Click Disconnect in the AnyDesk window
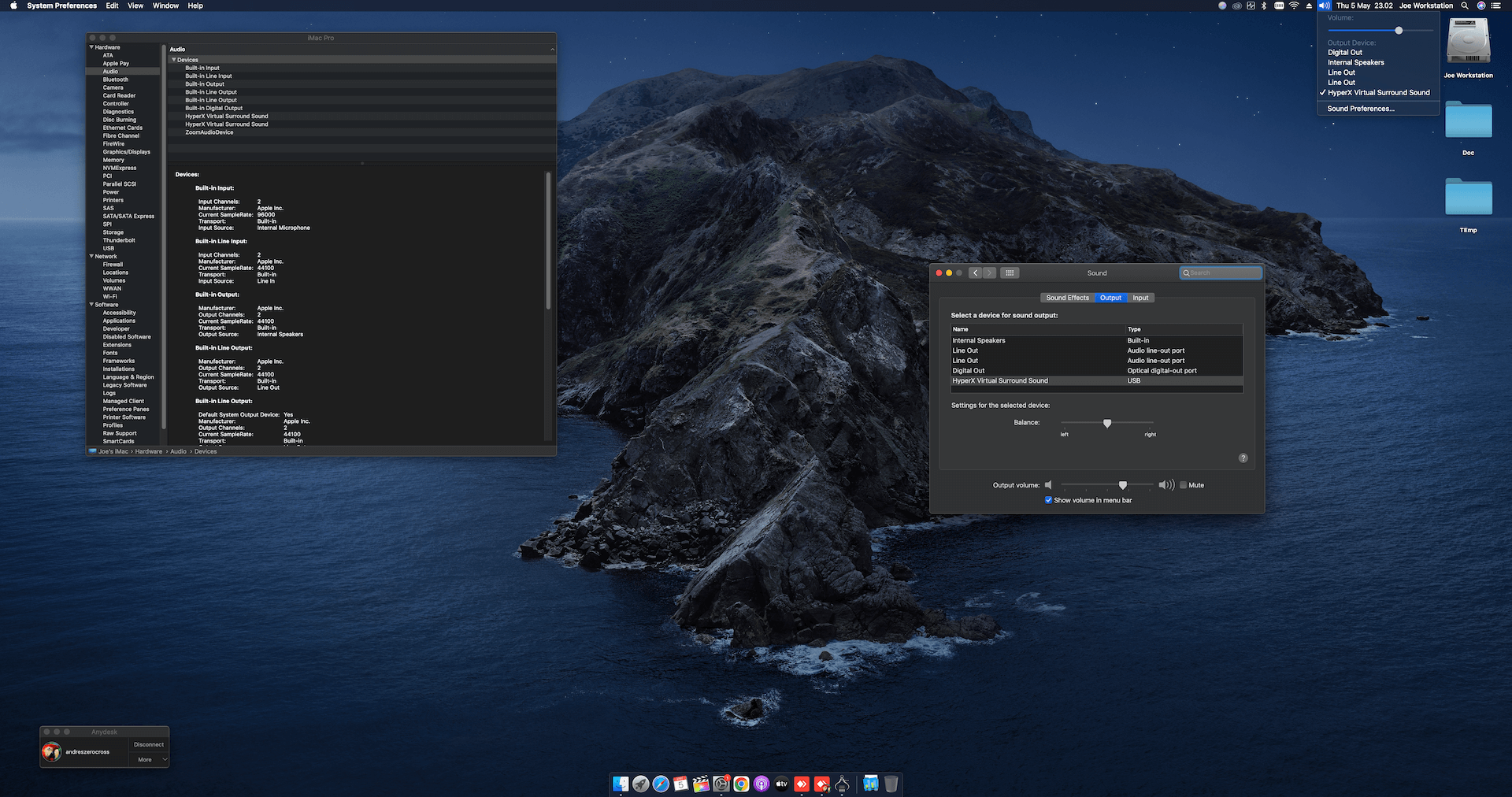 (x=149, y=744)
